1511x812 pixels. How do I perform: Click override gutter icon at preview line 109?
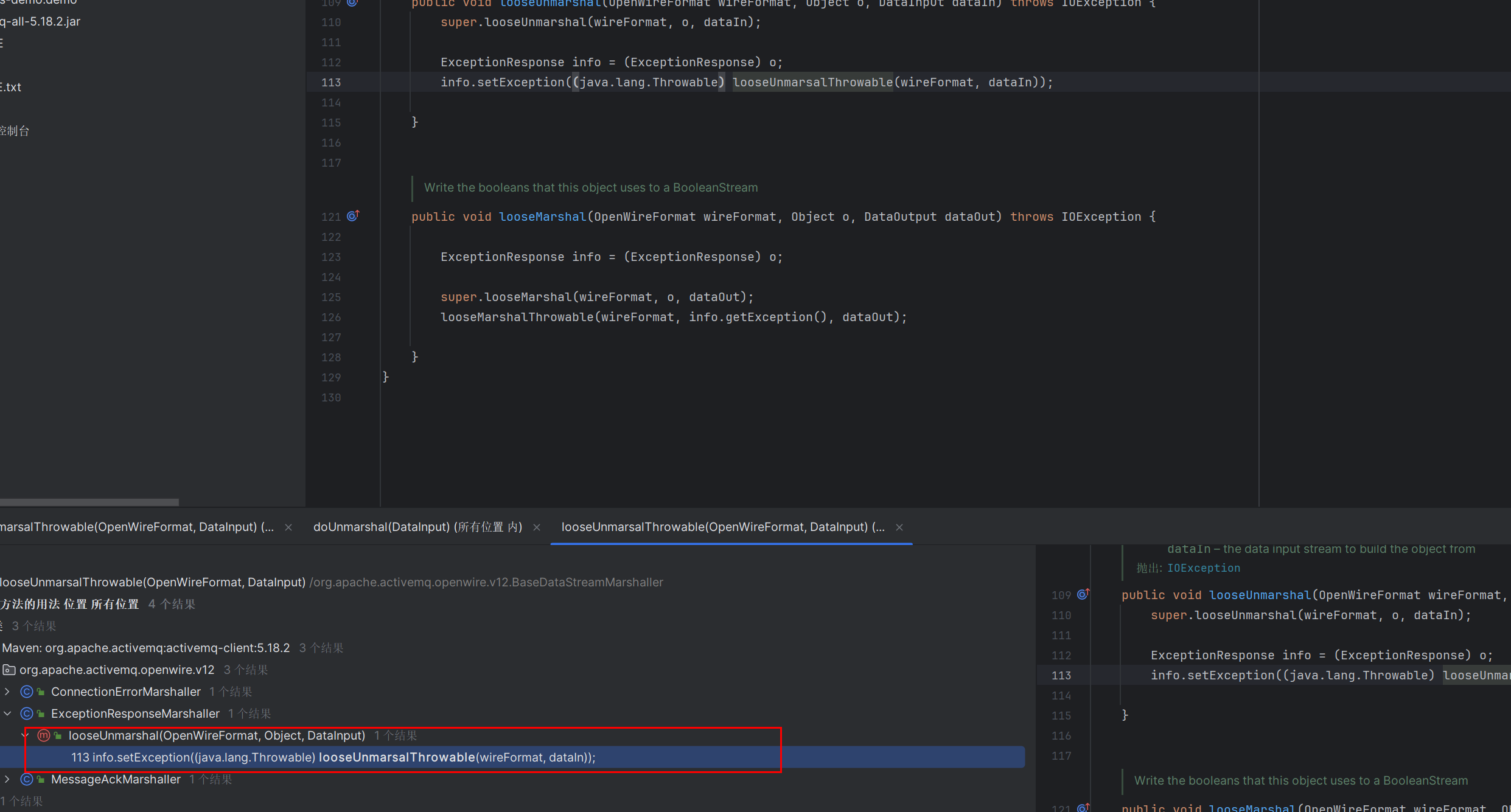1083,594
